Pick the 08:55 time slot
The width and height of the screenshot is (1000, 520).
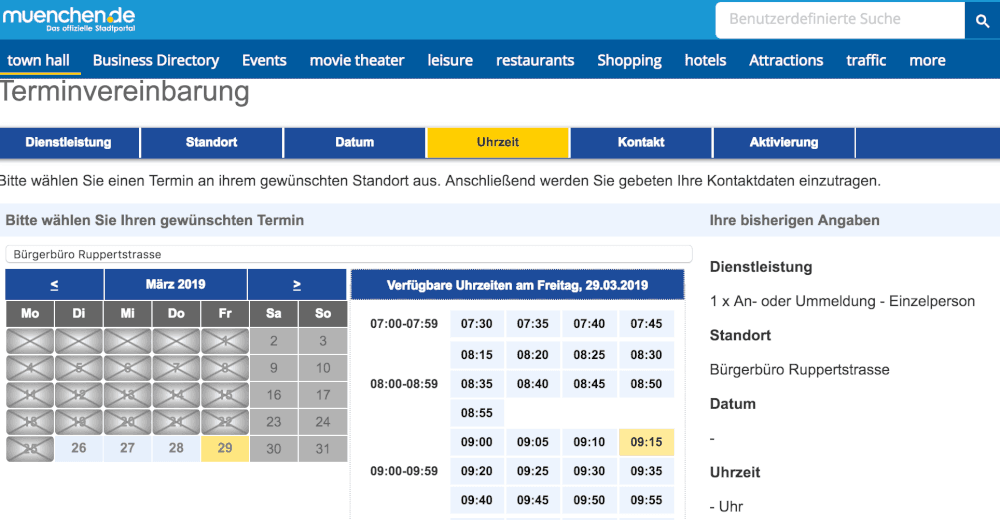point(477,412)
